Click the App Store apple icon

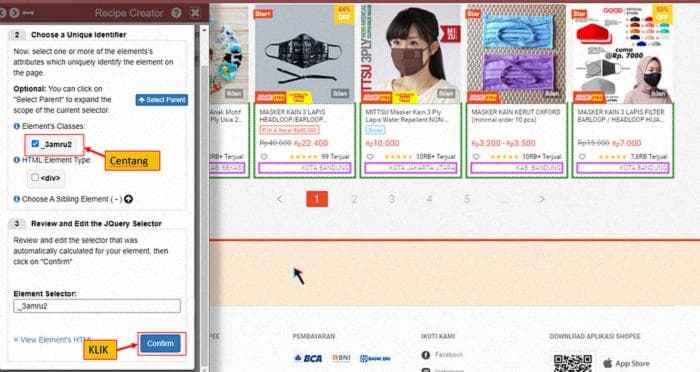(608, 363)
